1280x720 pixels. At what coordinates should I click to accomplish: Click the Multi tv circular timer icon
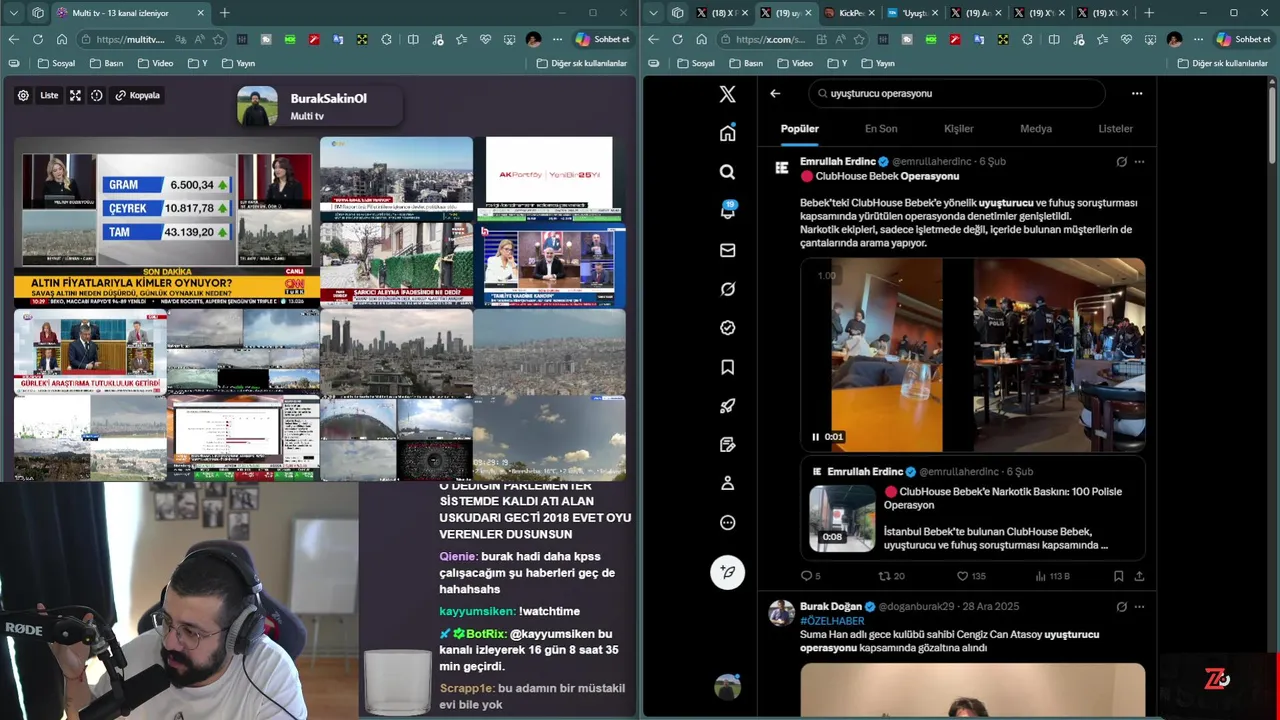[97, 95]
